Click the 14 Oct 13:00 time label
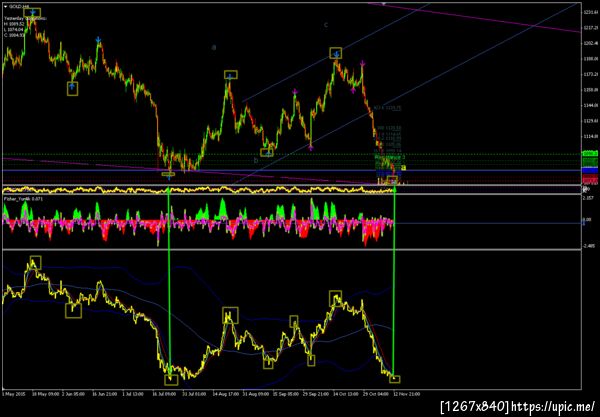 coord(346,394)
